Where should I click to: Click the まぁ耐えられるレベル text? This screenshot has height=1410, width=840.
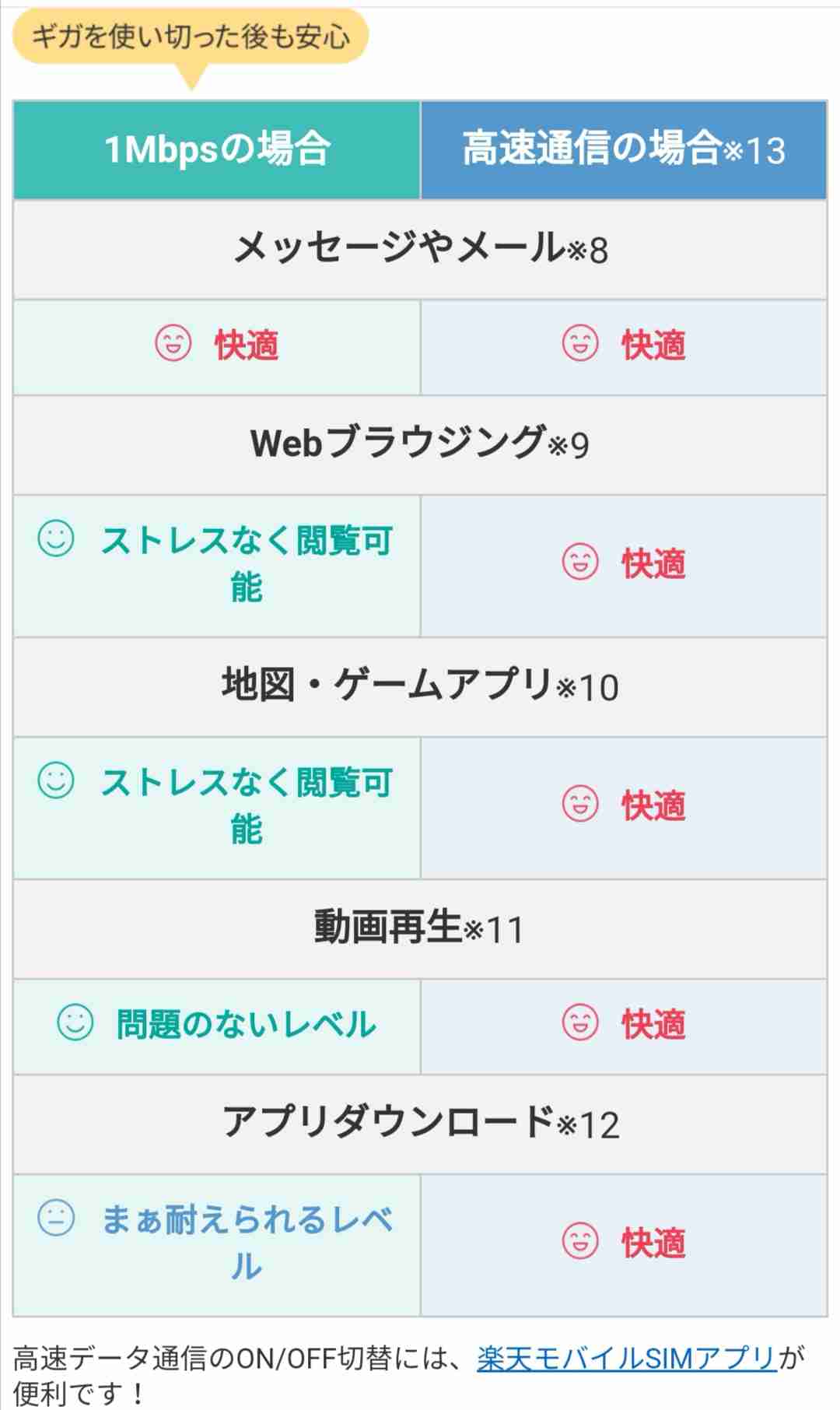pos(247,1243)
